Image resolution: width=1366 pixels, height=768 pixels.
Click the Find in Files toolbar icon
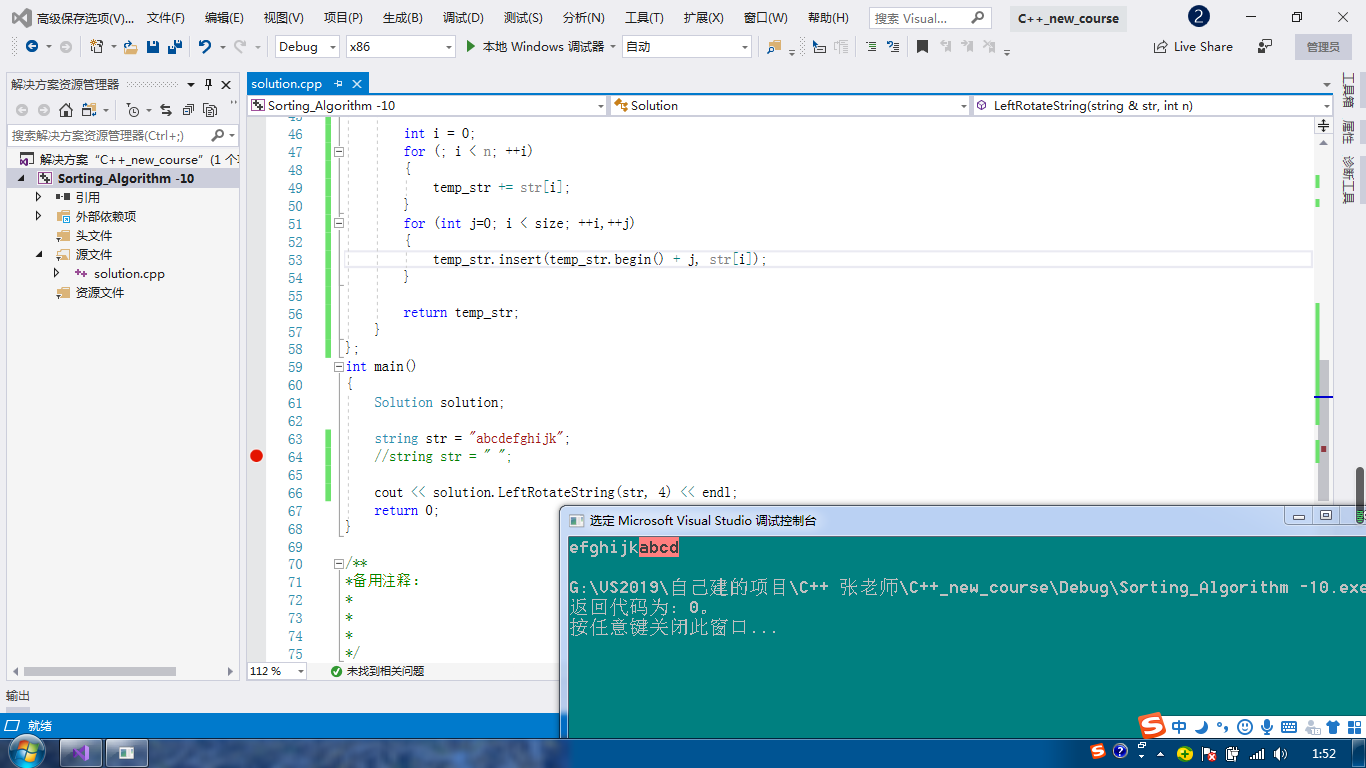774,46
